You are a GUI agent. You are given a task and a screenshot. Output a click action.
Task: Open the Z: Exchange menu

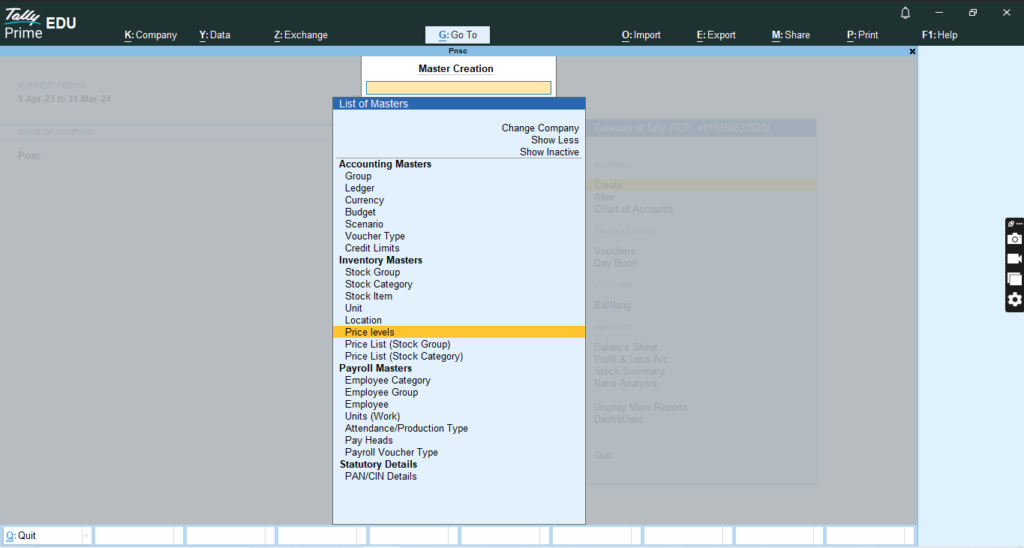coord(301,35)
